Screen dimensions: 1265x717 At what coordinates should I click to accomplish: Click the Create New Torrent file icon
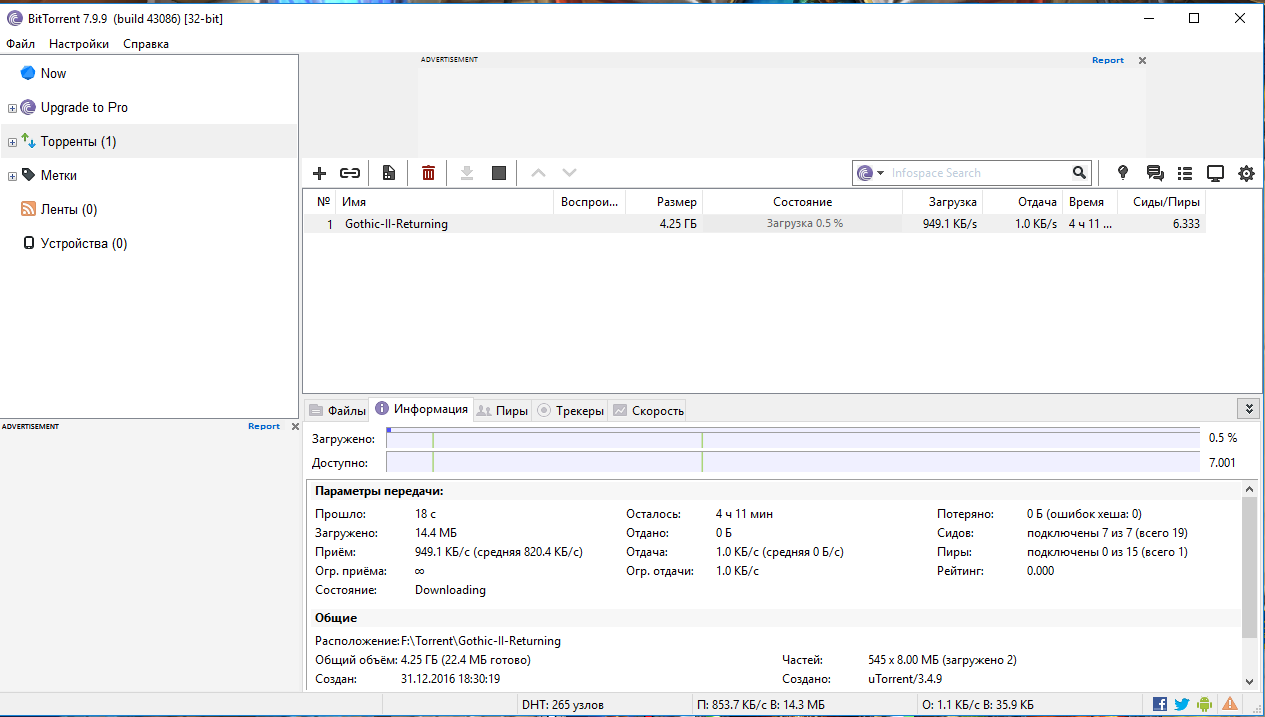click(x=389, y=173)
